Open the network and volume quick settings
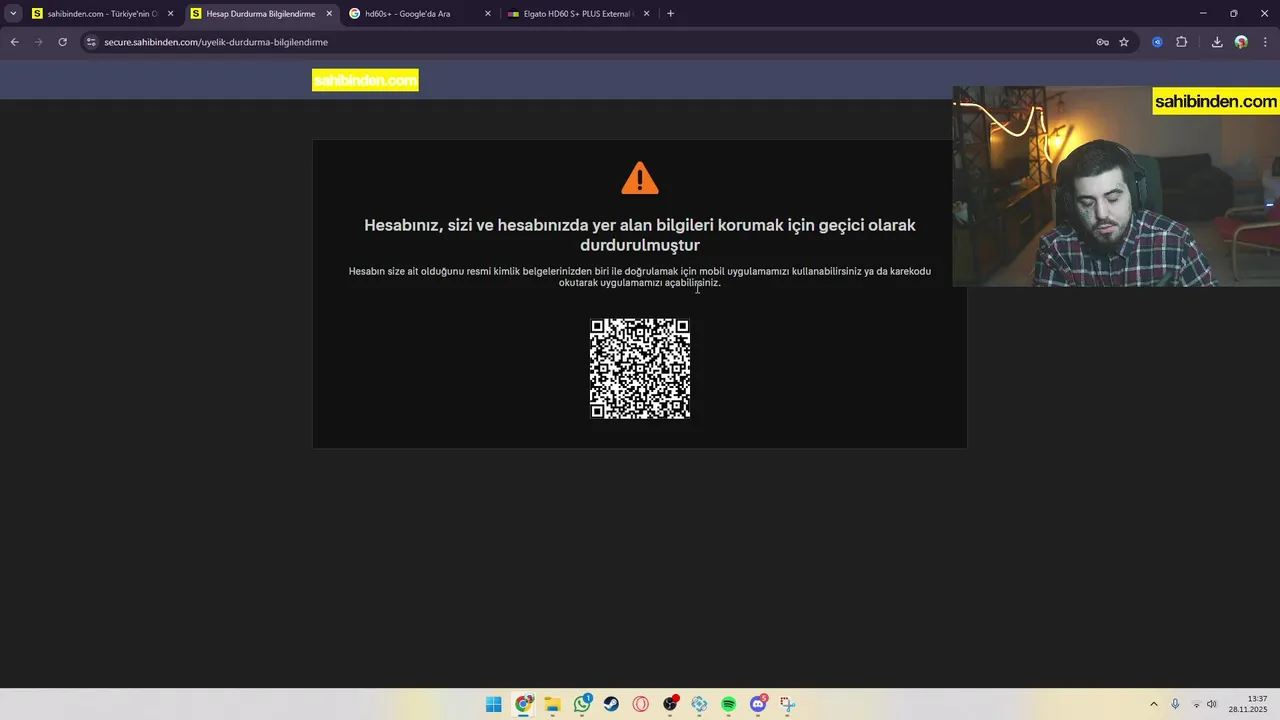Viewport: 1280px width, 720px height. coord(1204,704)
